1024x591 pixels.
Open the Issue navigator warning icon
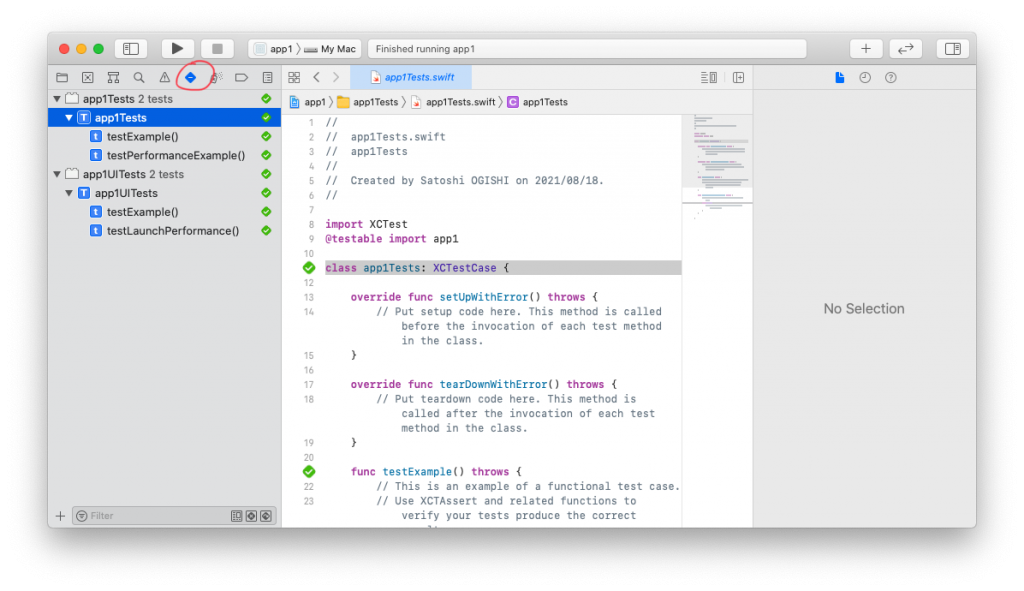[x=165, y=78]
